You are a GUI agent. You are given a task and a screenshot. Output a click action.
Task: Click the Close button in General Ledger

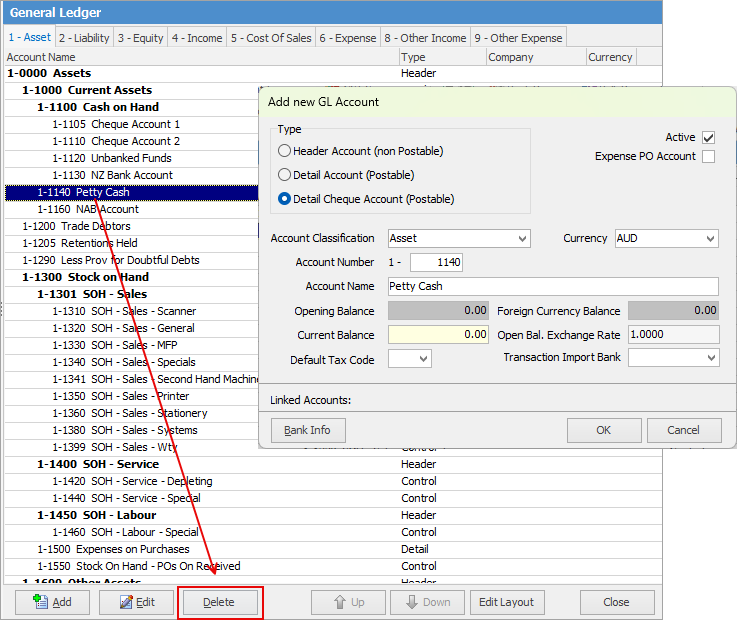click(617, 602)
